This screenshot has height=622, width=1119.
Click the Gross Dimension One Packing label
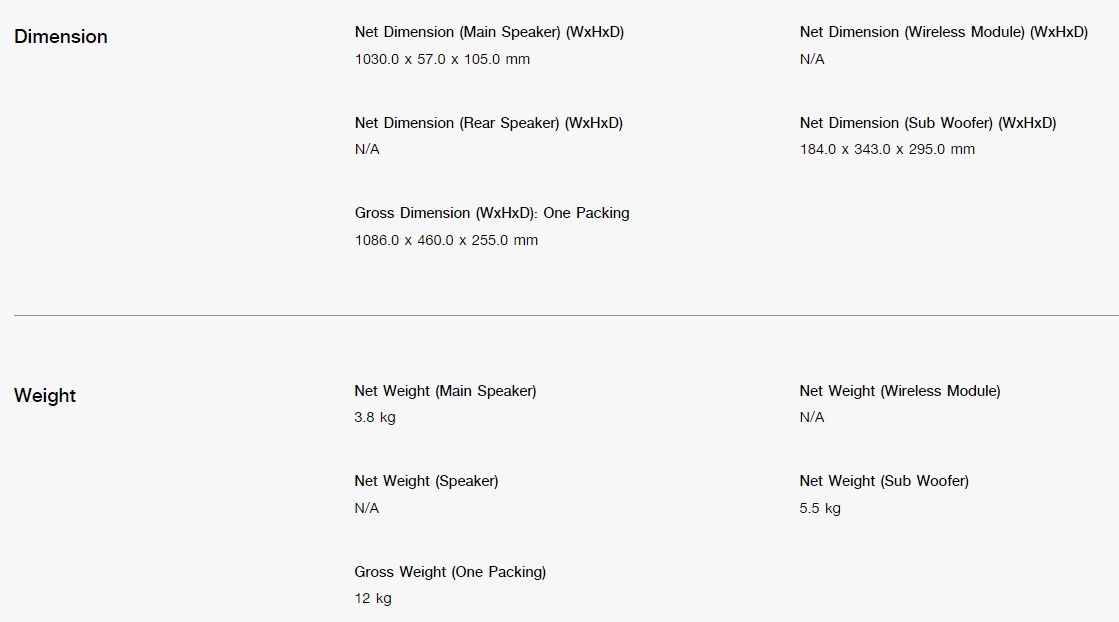(x=492, y=213)
